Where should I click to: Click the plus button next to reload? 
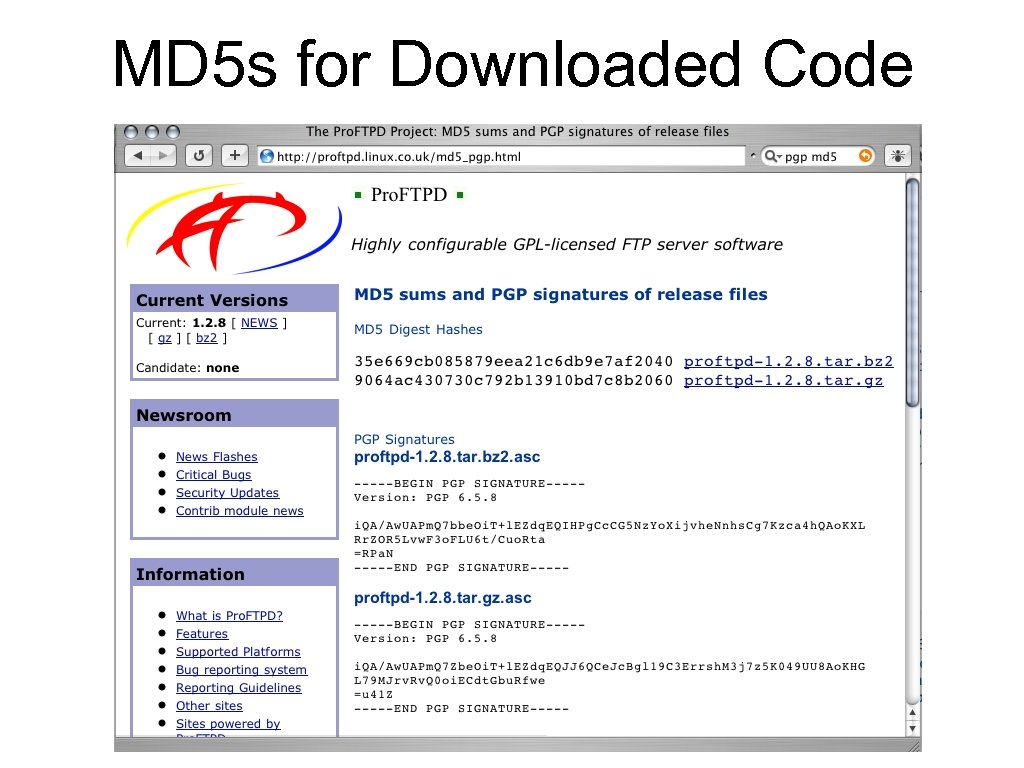(x=234, y=155)
